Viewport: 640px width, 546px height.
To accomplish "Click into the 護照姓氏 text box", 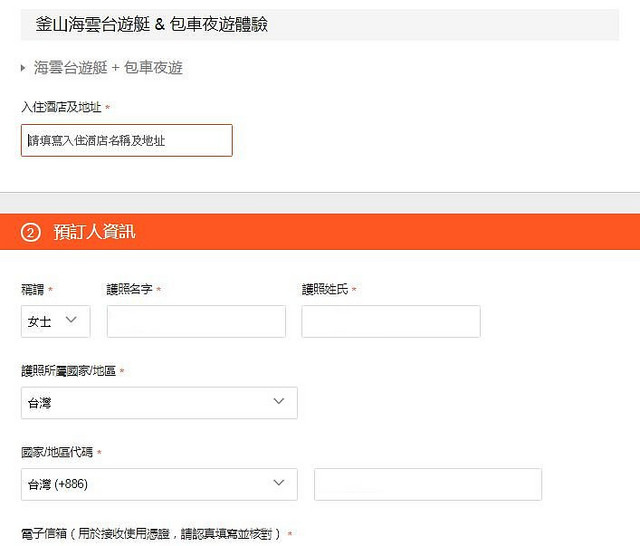I will [x=391, y=321].
